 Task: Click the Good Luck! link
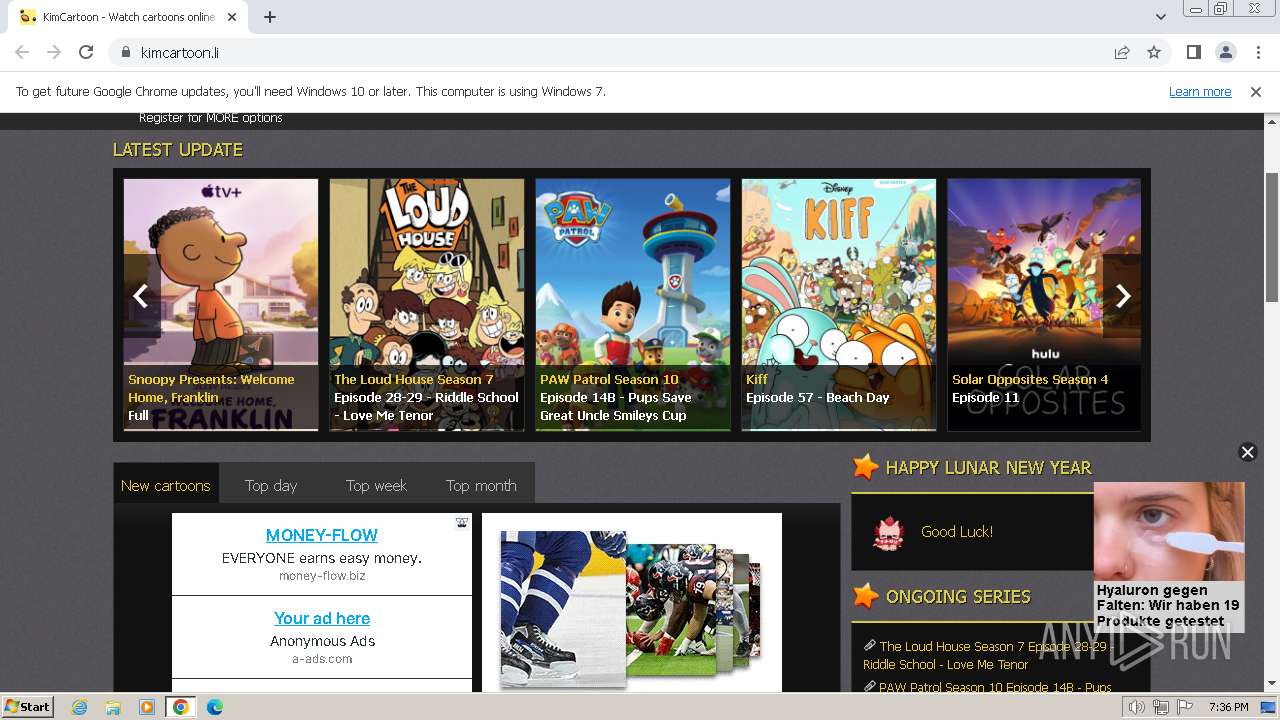[957, 531]
